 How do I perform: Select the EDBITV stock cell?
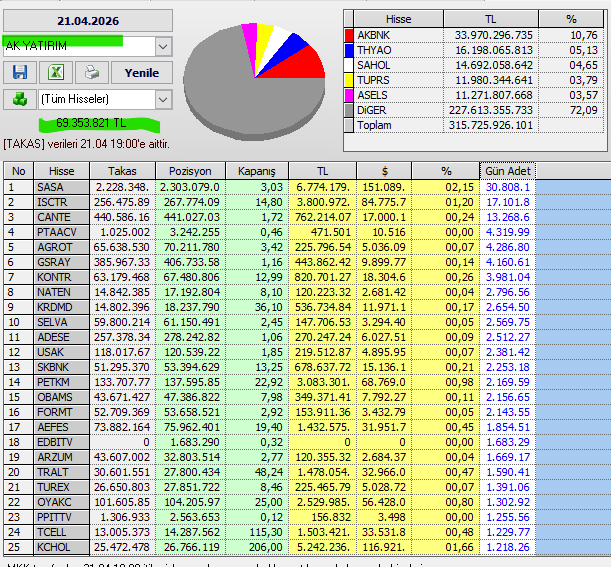(x=62, y=442)
